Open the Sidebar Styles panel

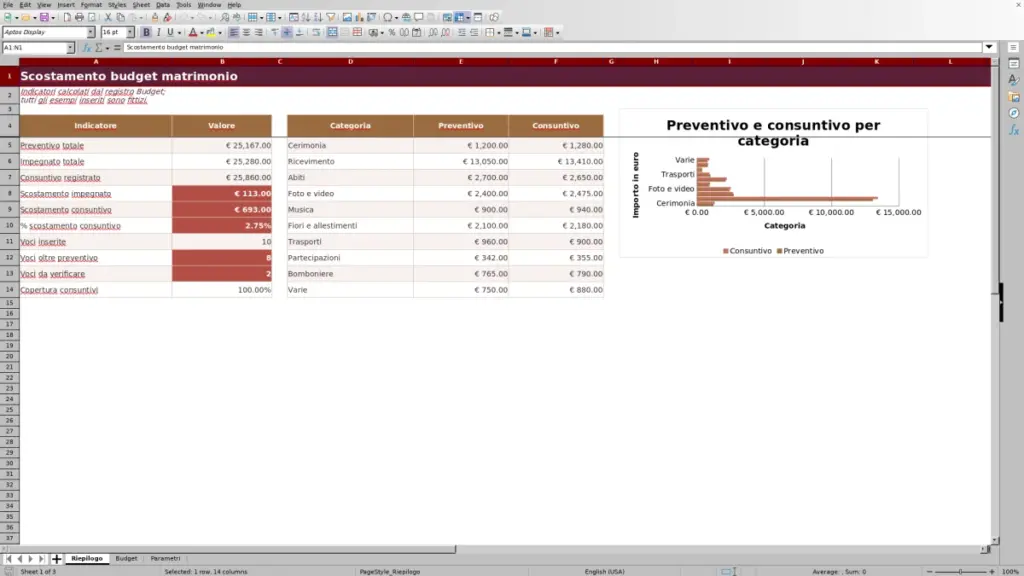[1014, 80]
